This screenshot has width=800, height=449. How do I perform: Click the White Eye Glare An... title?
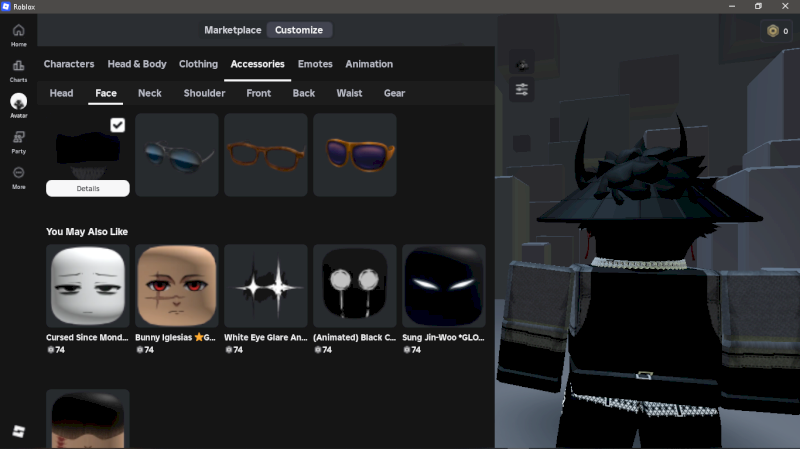coord(266,337)
